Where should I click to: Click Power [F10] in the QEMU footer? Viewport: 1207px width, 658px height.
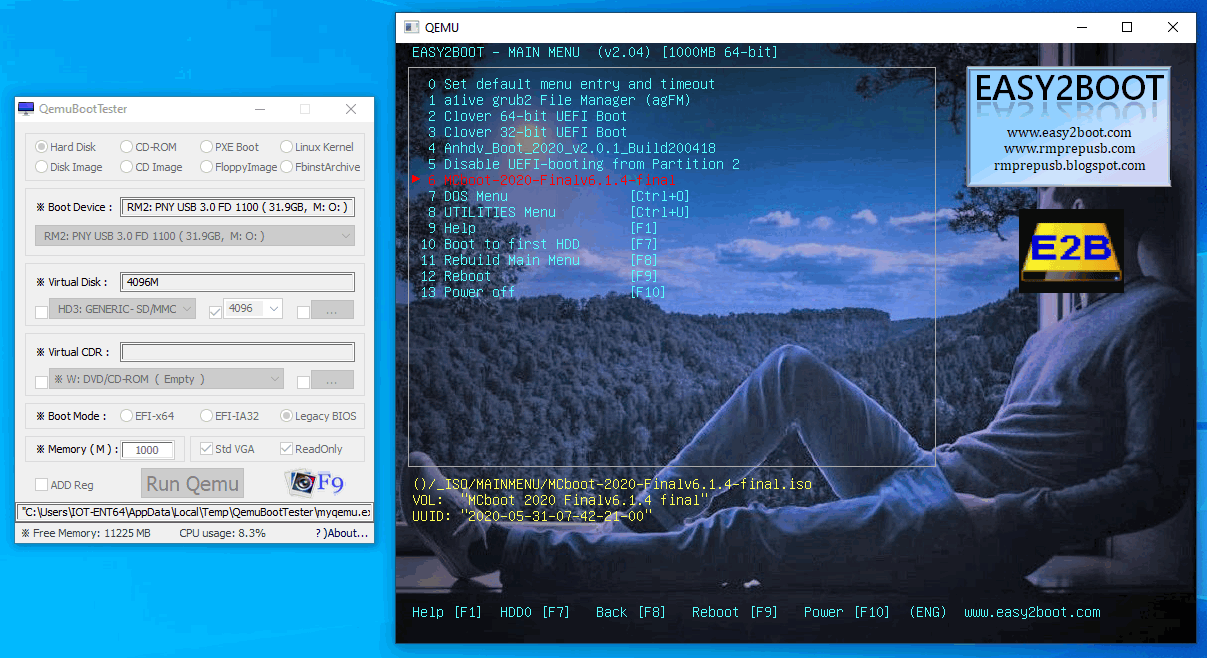847,612
